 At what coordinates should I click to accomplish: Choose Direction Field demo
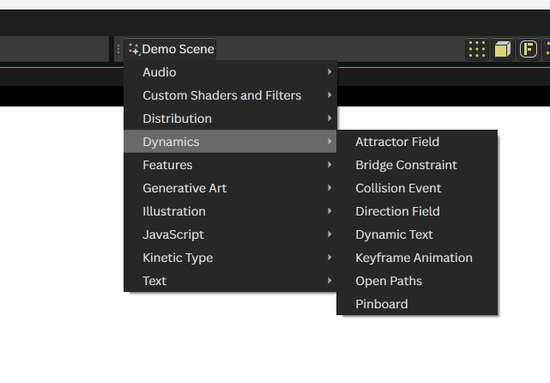tap(417, 211)
